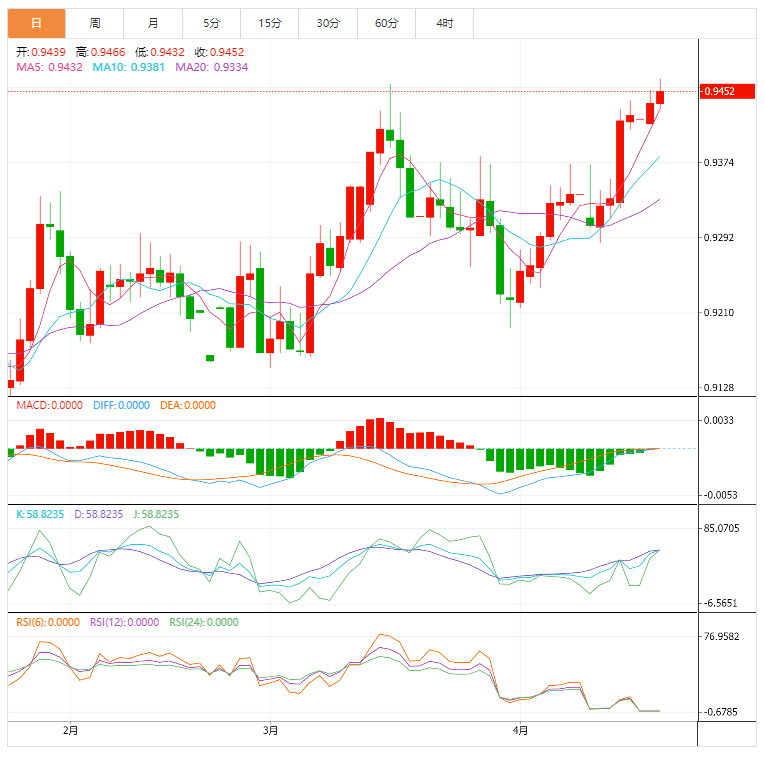The height and width of the screenshot is (757, 765).
Task: Open the 月 (monthly) timeframe tab
Action: [x=152, y=23]
